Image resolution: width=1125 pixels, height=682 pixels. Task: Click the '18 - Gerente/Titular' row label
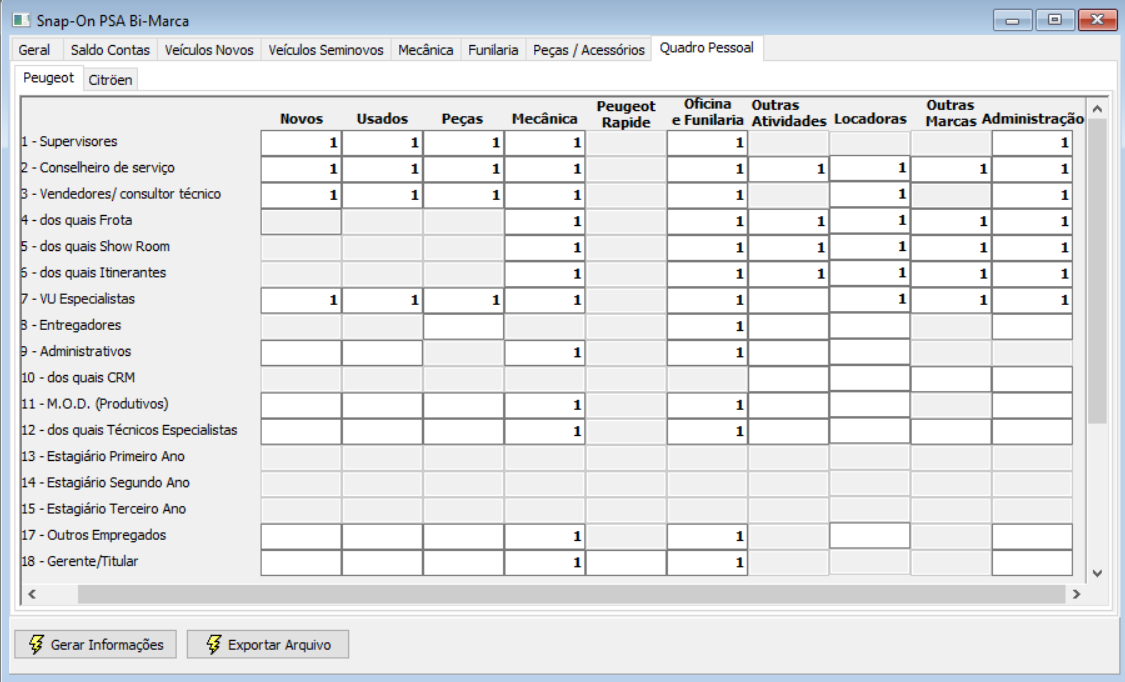[80, 561]
